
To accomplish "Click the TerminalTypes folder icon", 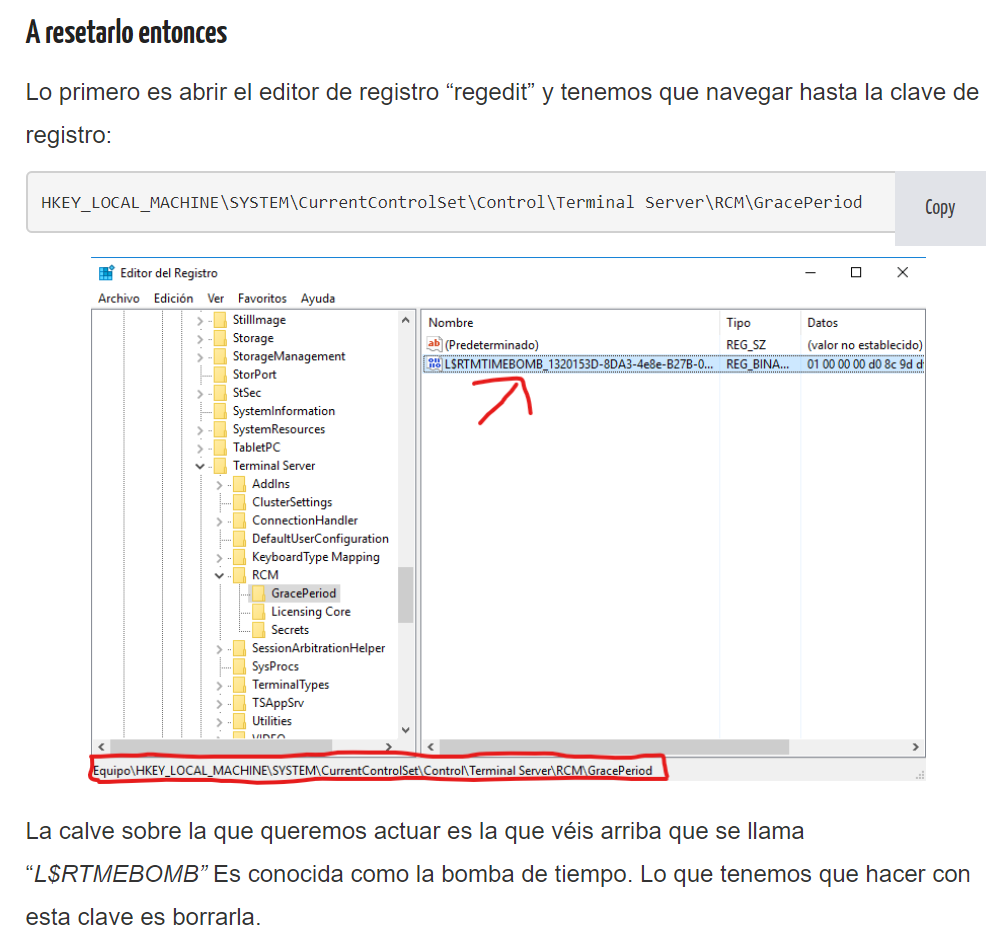I will click(239, 684).
